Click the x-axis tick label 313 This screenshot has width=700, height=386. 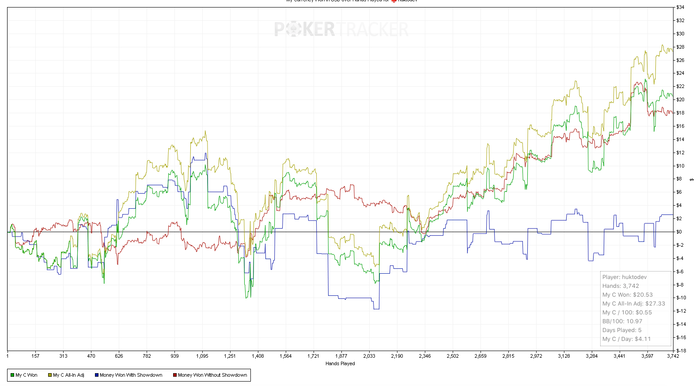click(63, 356)
